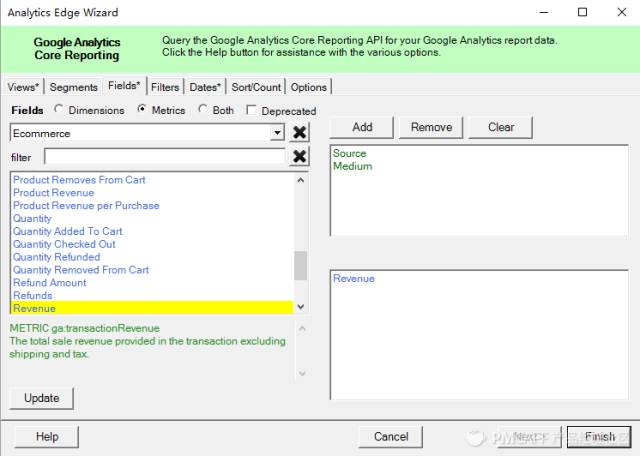Click the description box up arrow

point(302,329)
